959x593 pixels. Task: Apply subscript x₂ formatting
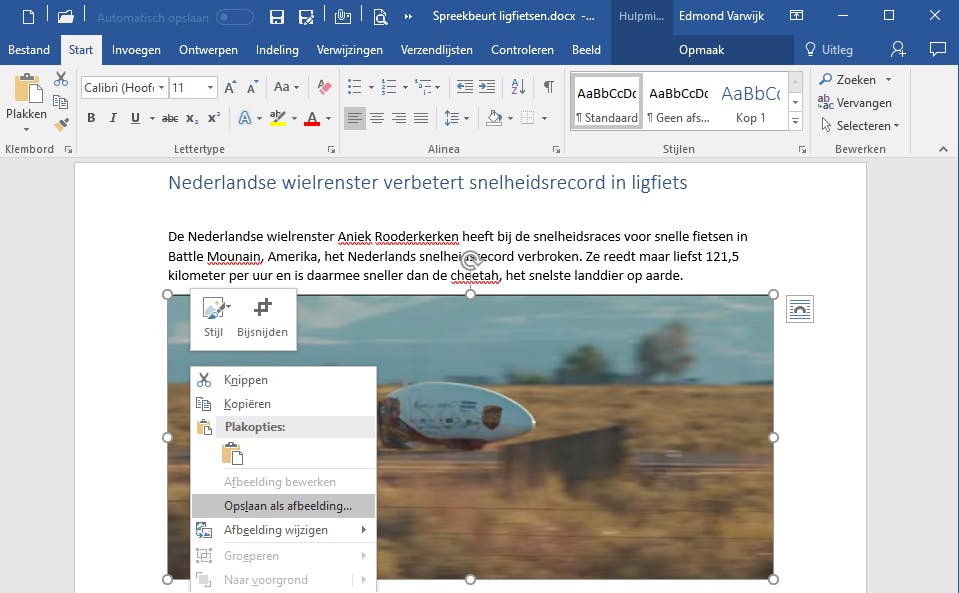(x=192, y=118)
